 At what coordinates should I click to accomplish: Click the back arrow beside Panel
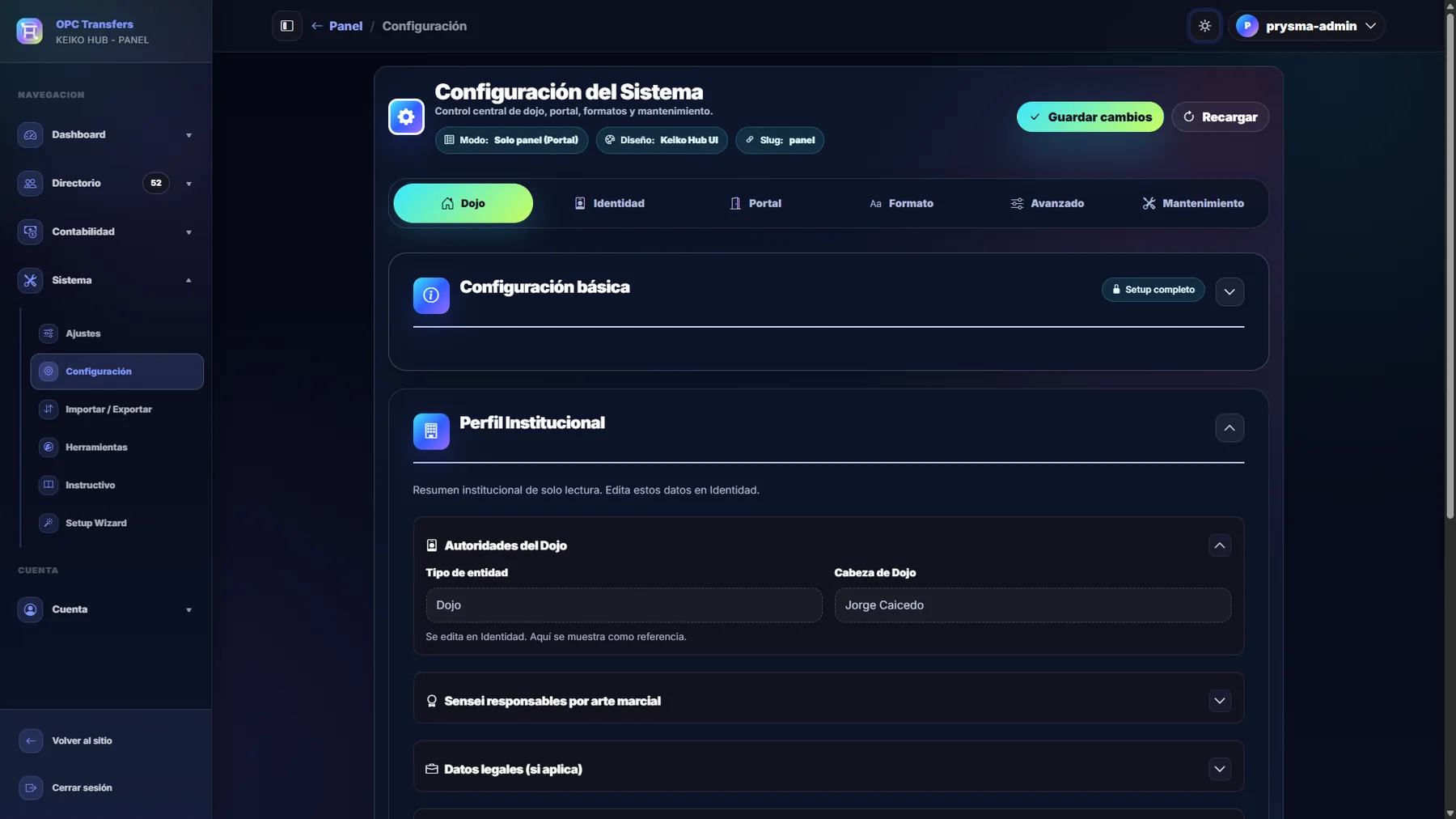[x=317, y=26]
